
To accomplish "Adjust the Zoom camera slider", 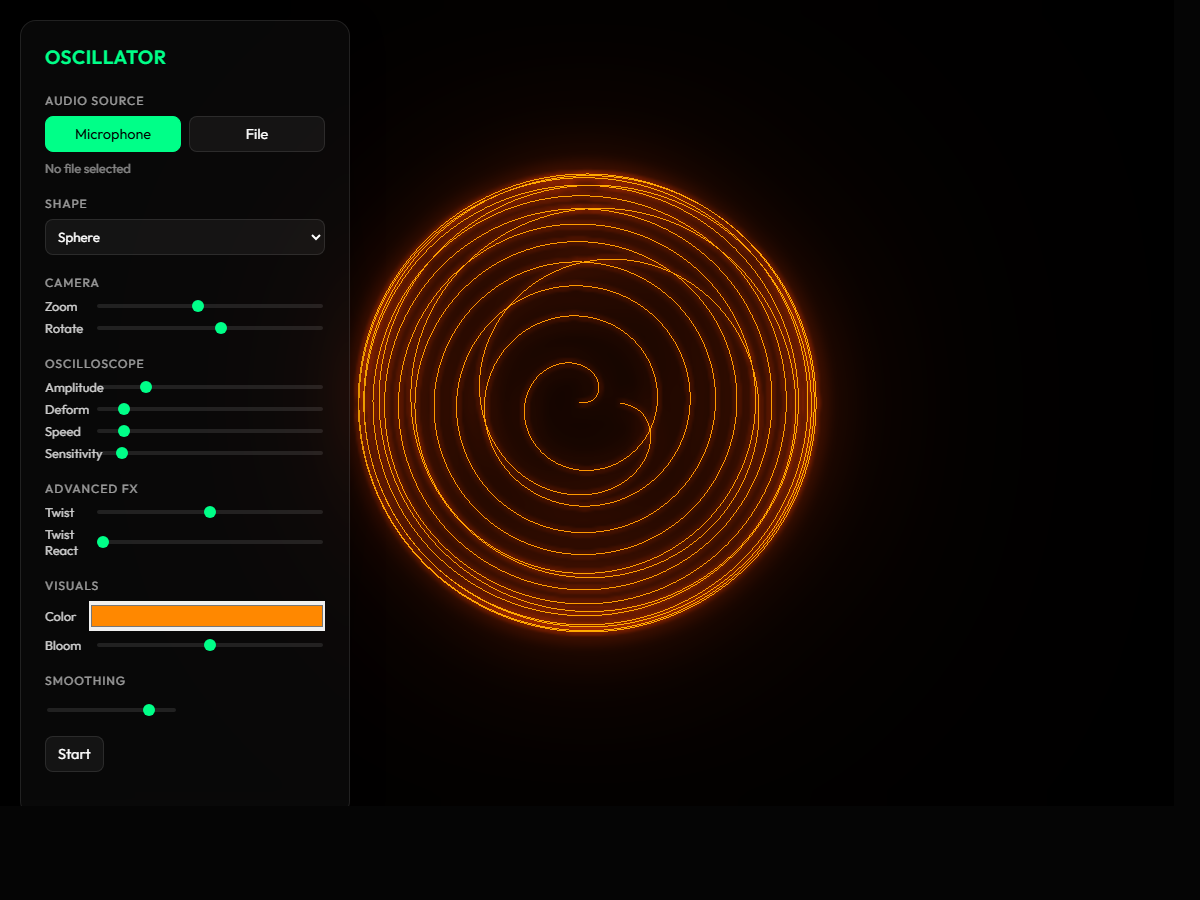I will (197, 306).
